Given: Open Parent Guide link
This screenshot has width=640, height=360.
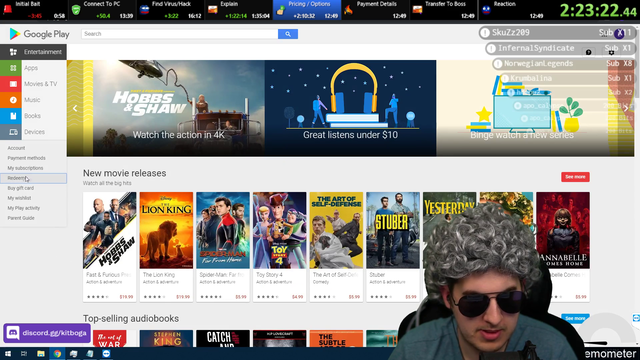Looking at the screenshot, I should (21, 218).
